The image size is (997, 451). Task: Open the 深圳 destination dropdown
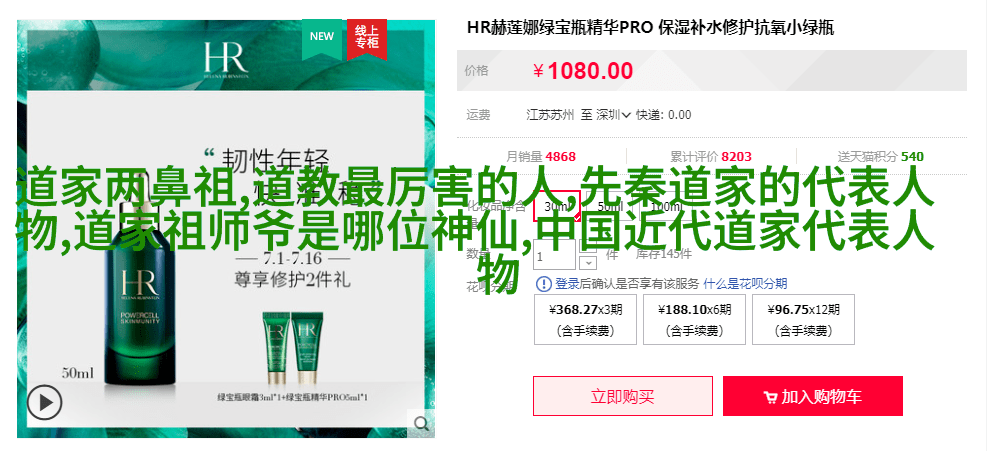pos(613,115)
